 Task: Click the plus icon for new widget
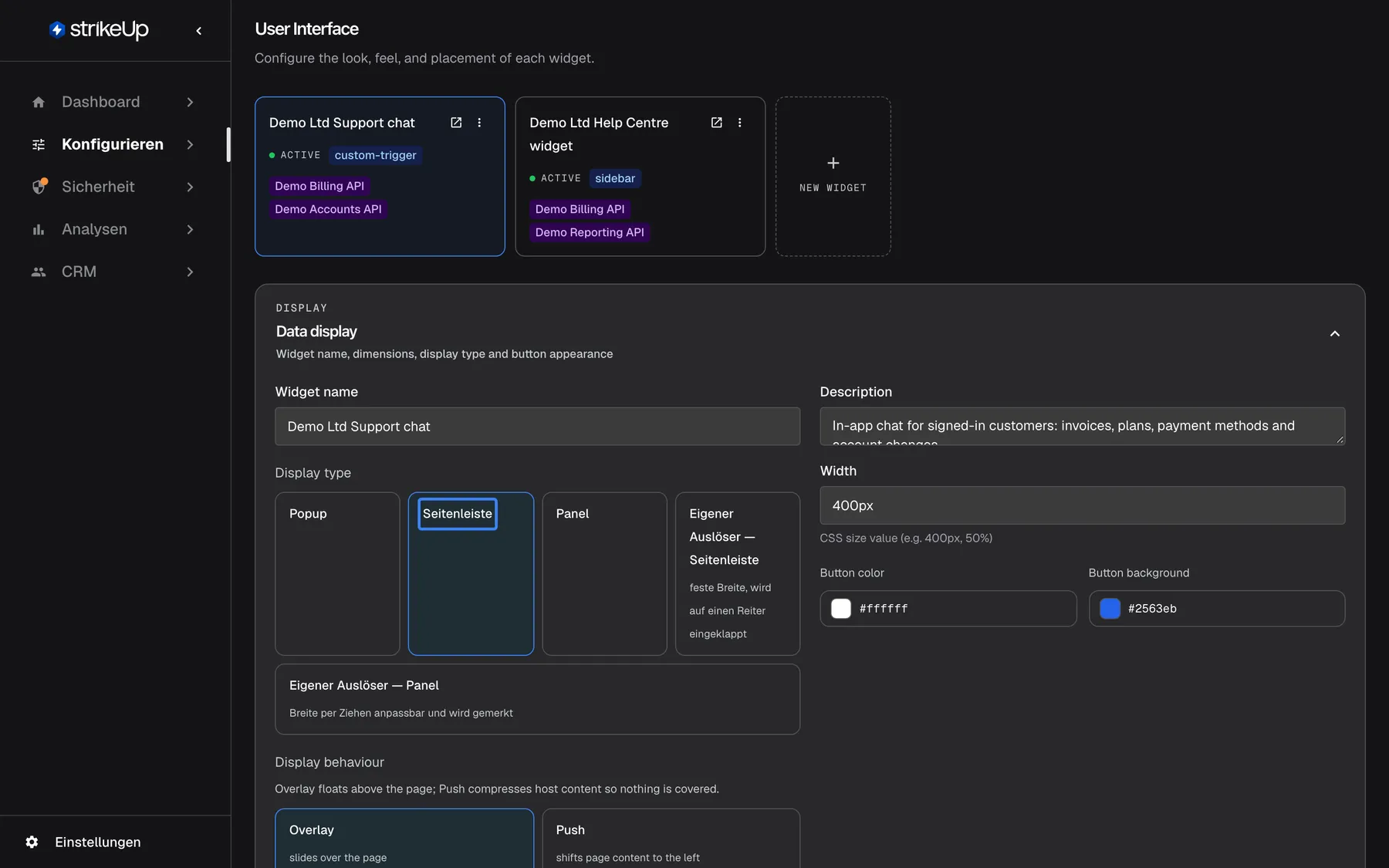tap(833, 163)
